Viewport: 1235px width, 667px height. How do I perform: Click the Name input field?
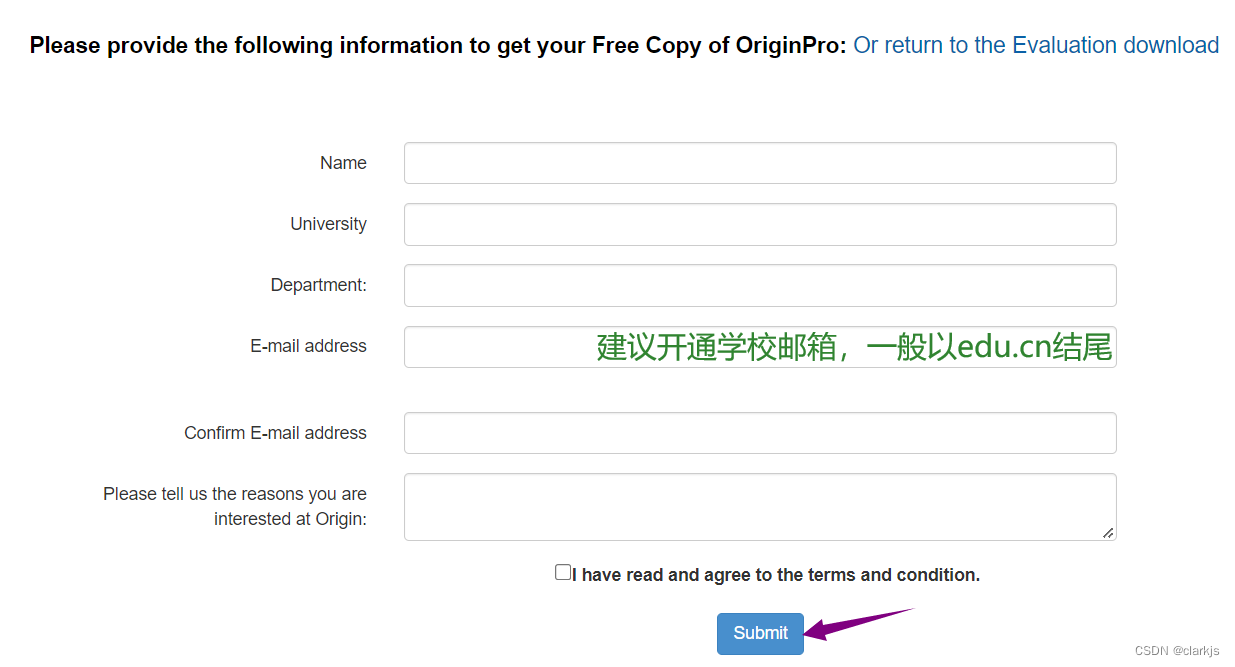pos(760,162)
